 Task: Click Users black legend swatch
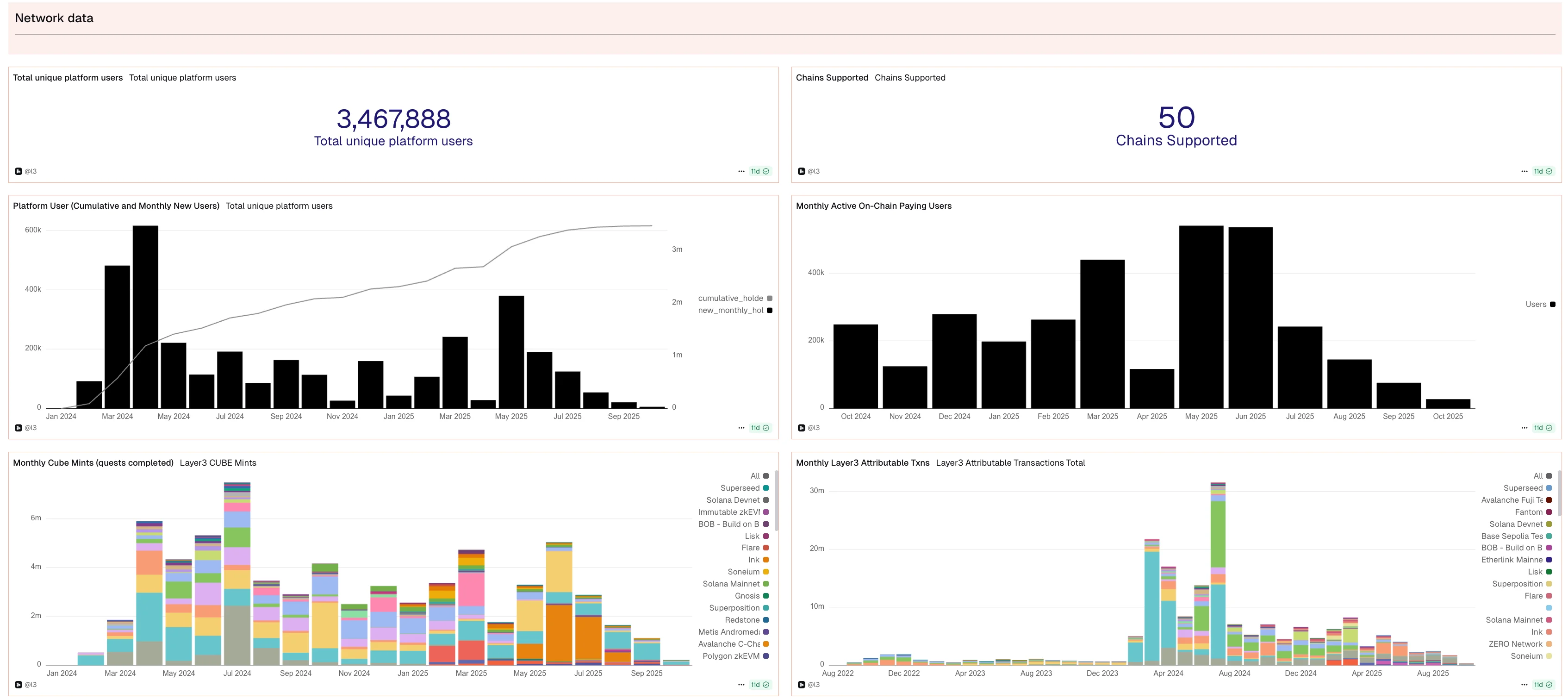[x=1552, y=305]
